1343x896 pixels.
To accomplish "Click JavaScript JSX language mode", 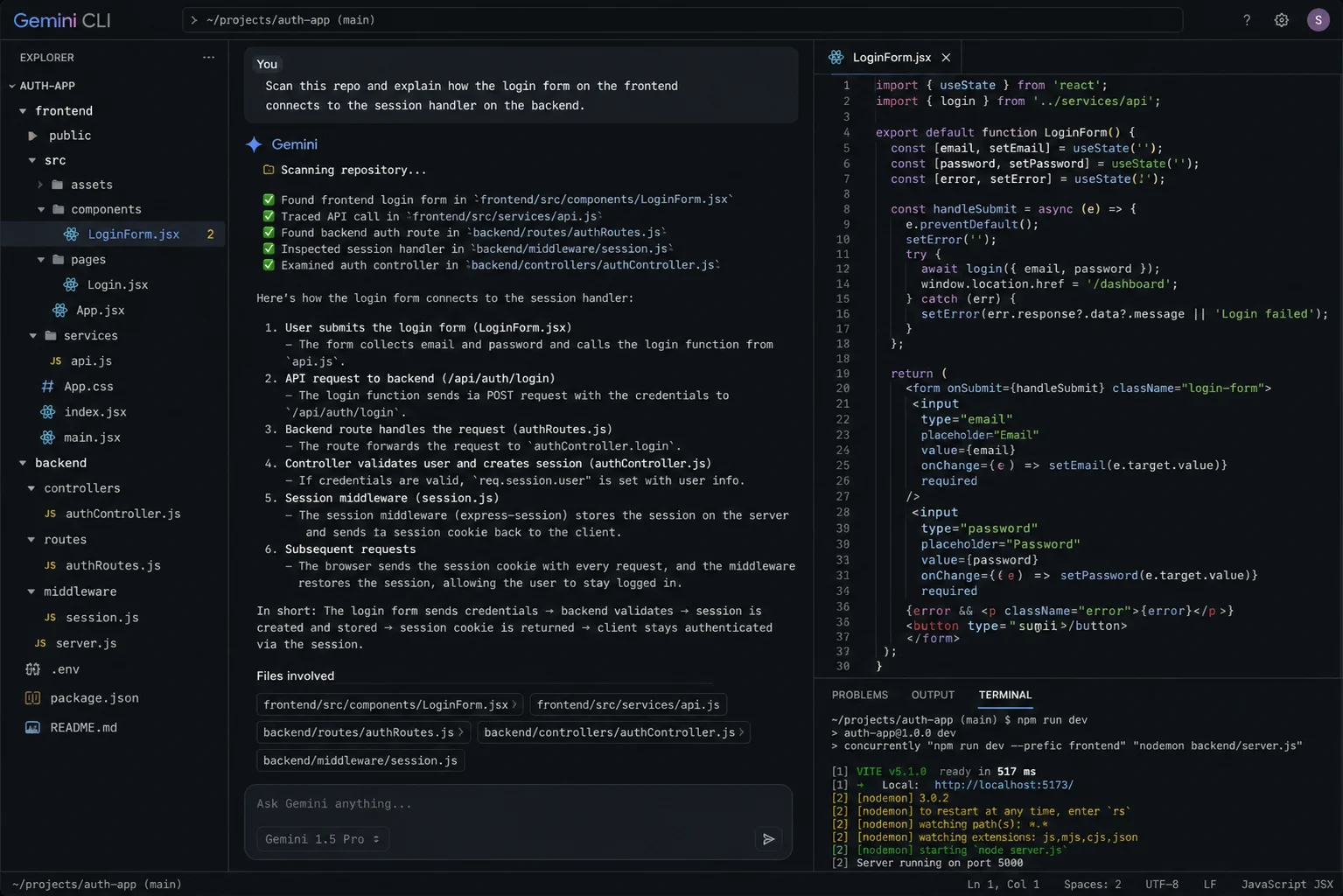I will pyautogui.click(x=1287, y=885).
